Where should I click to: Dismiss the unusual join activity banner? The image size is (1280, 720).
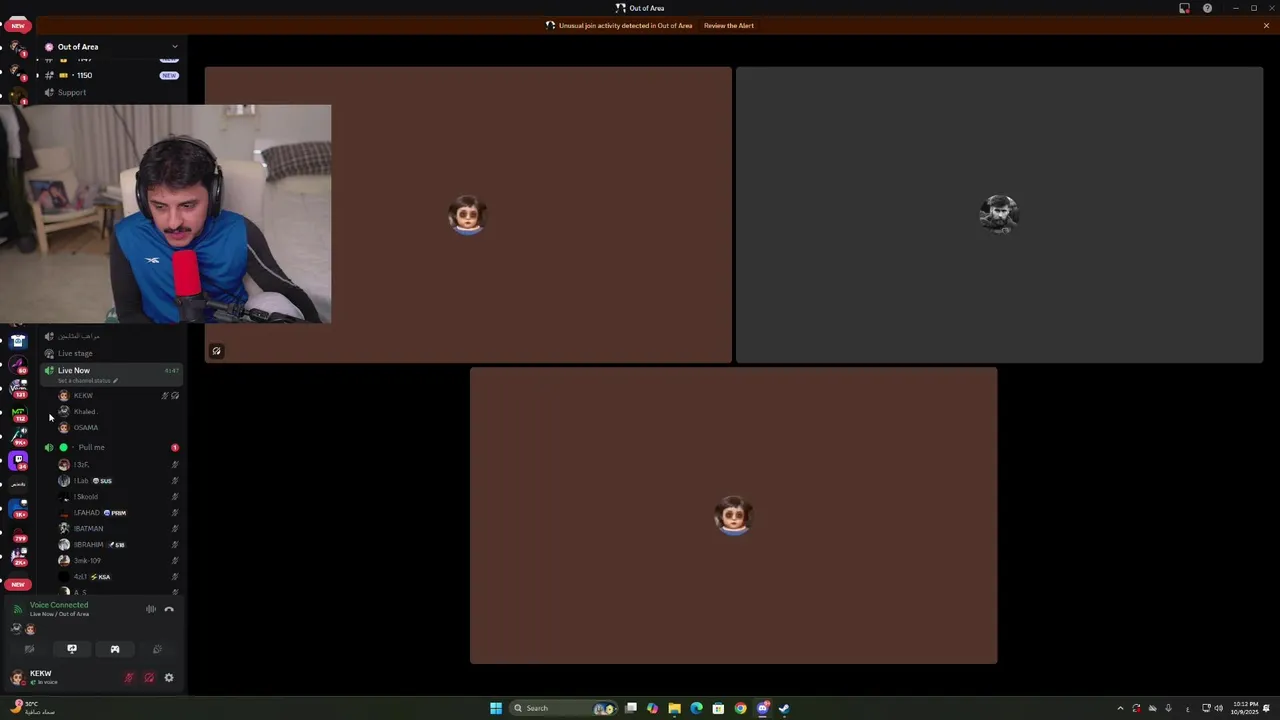[1266, 25]
